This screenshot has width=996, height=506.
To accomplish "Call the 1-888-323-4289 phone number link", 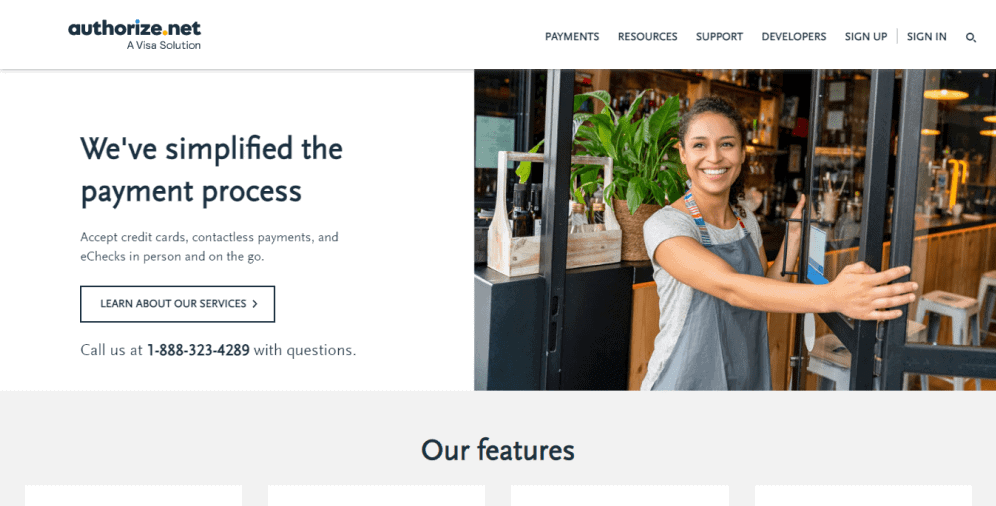I will click(198, 350).
